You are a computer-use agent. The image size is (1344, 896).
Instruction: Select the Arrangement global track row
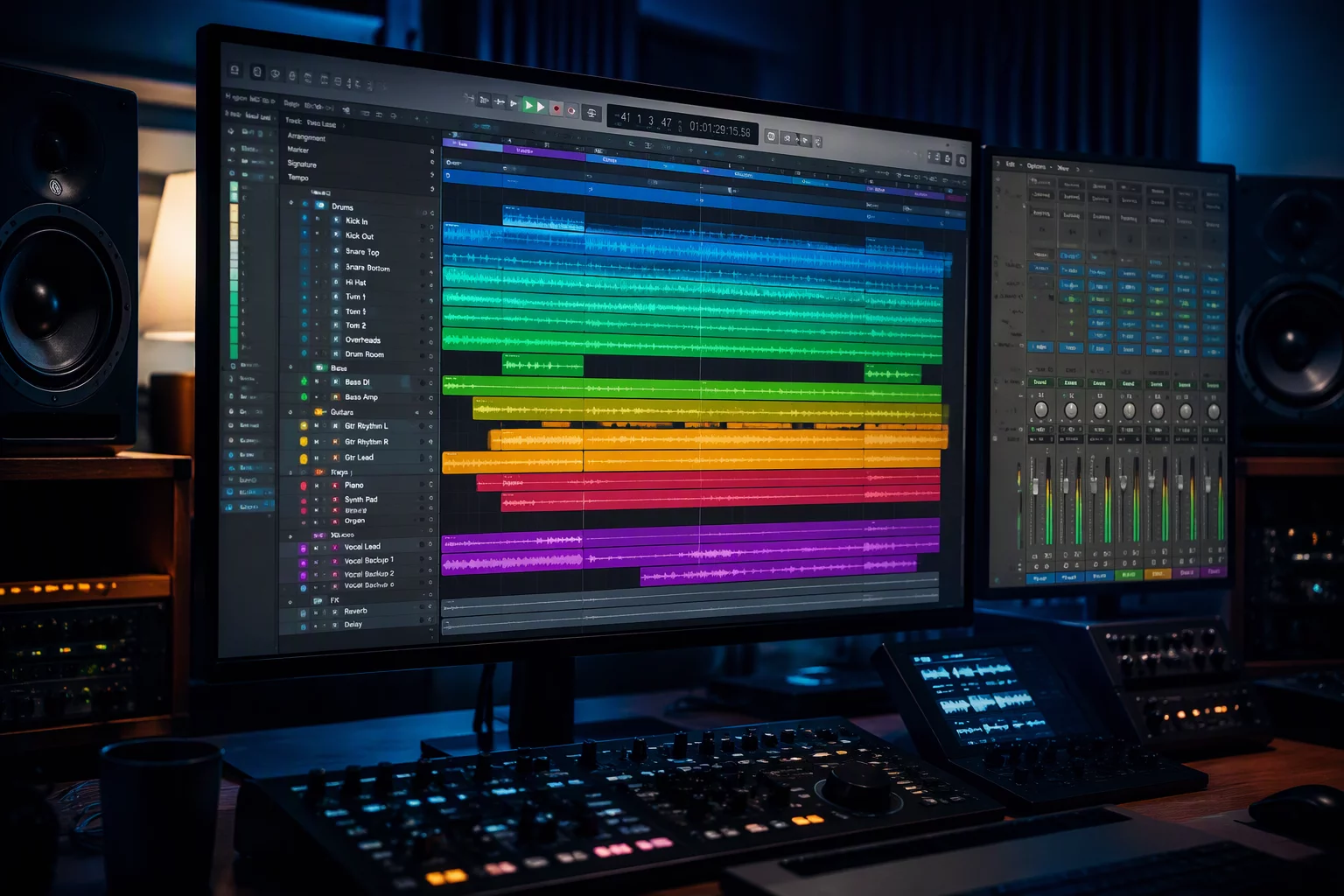[360, 137]
